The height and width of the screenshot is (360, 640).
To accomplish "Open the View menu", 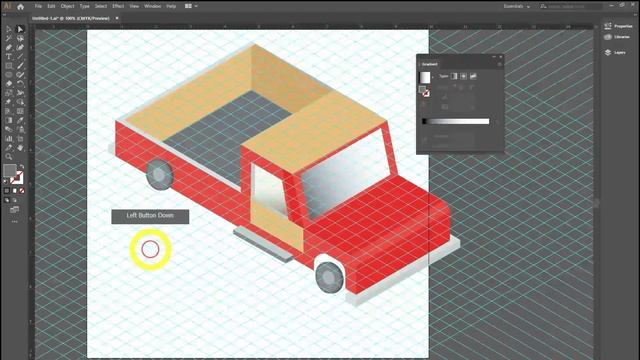I will pos(134,7).
